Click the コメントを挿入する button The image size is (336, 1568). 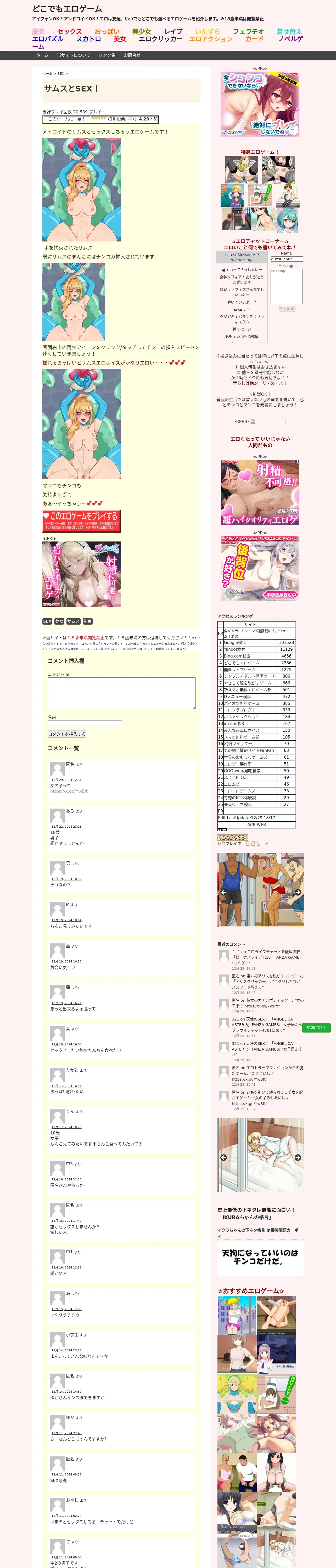click(67, 734)
